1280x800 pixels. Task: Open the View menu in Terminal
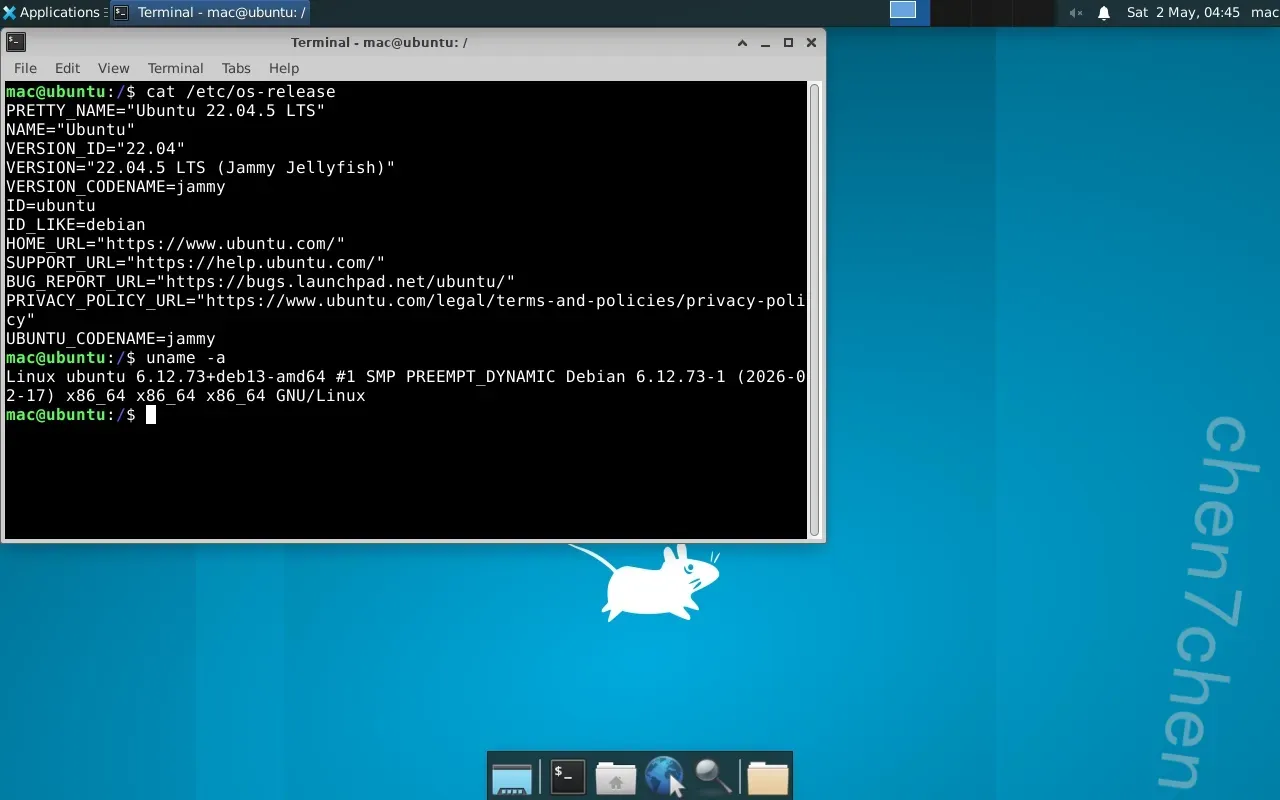[113, 68]
